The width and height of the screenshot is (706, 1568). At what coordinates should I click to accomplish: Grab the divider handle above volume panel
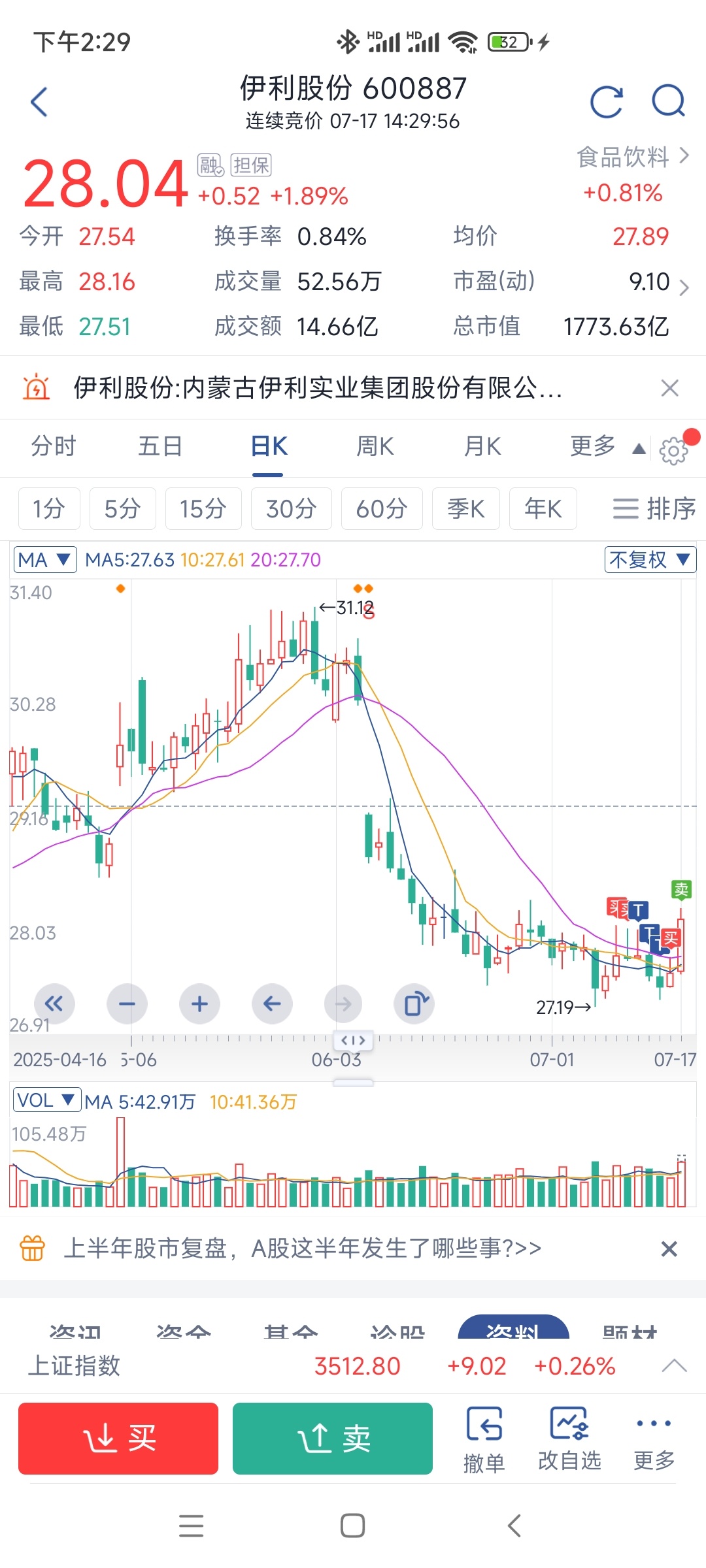coord(353,1083)
